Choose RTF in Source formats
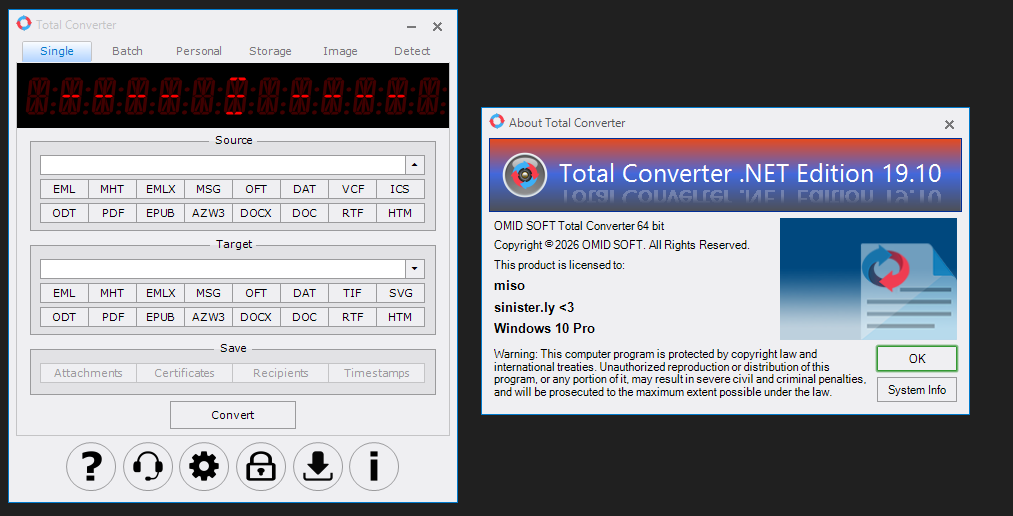The image size is (1013, 516). (353, 213)
